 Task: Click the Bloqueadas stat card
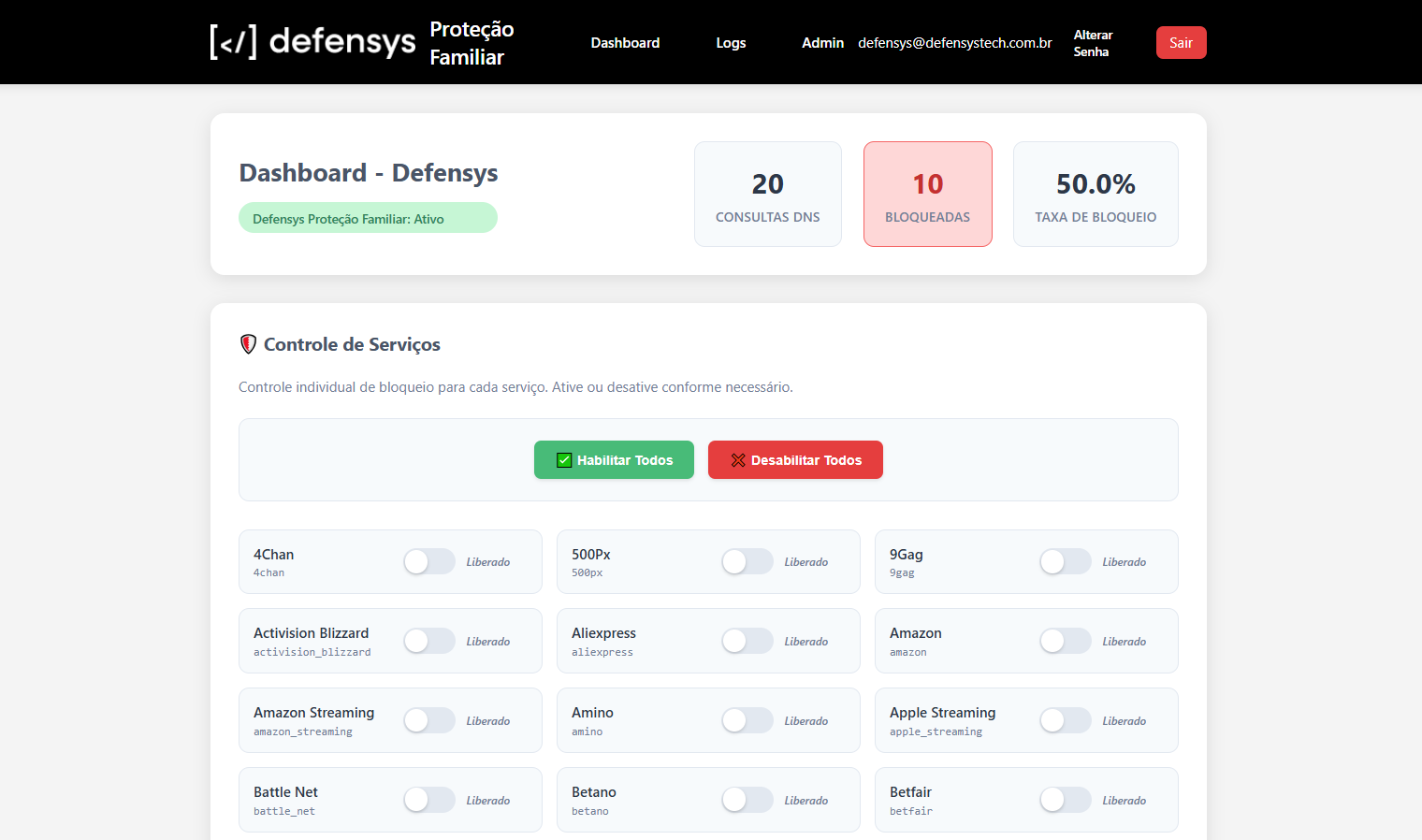(x=927, y=195)
